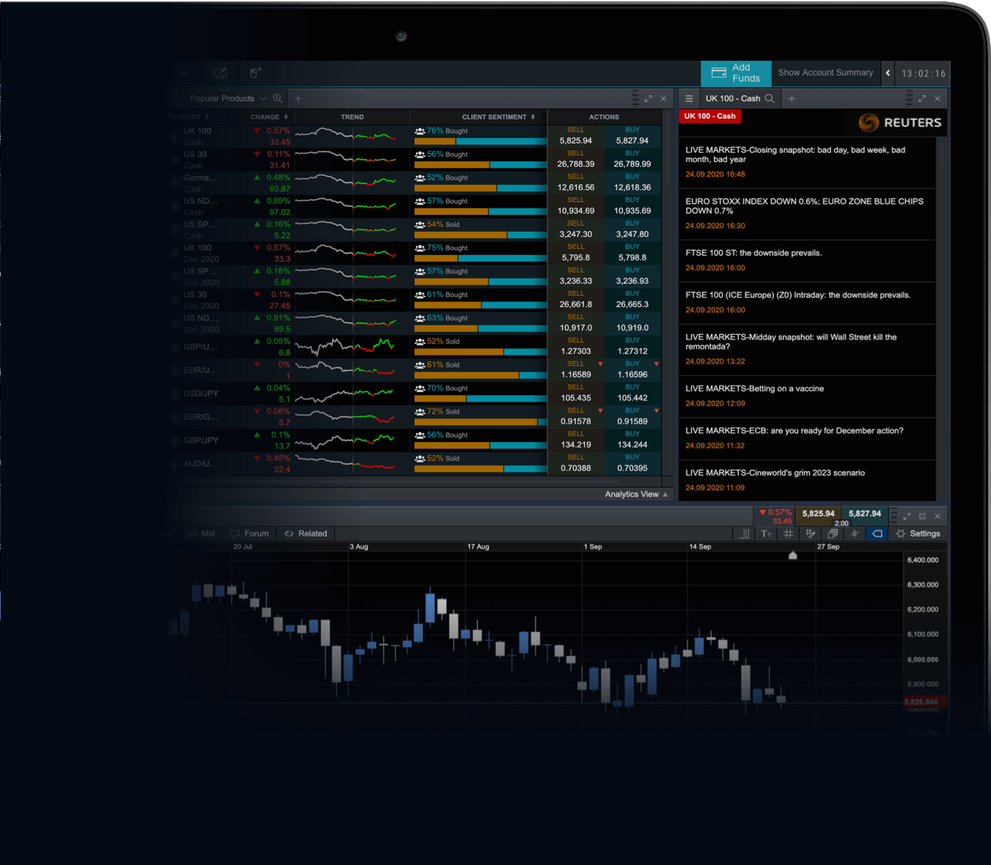Screen dimensions: 991x865
Task: Click the Add Funds button
Action: click(x=736, y=72)
